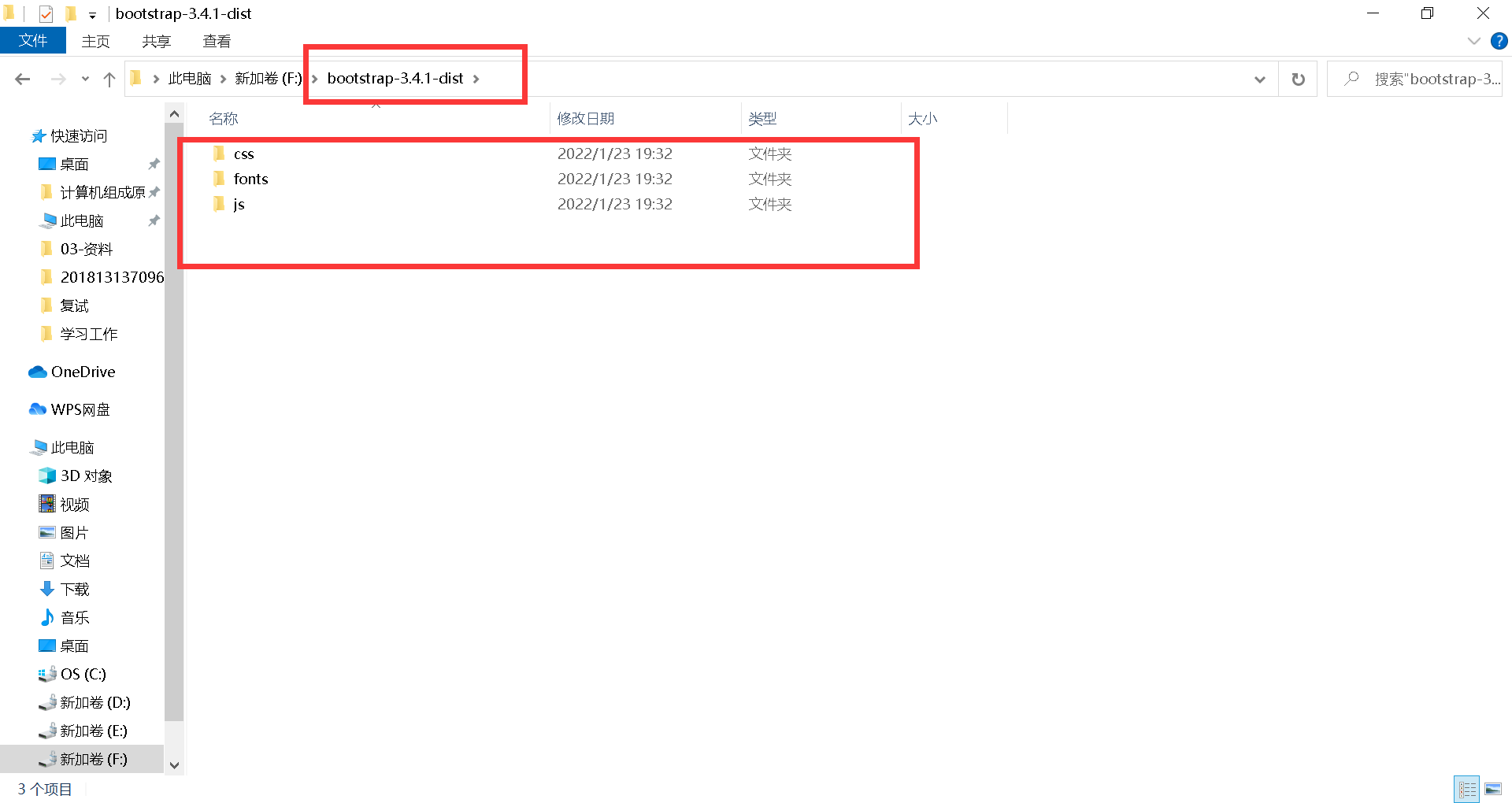
Task: Select 快速访问 in navigation pane
Action: click(79, 136)
